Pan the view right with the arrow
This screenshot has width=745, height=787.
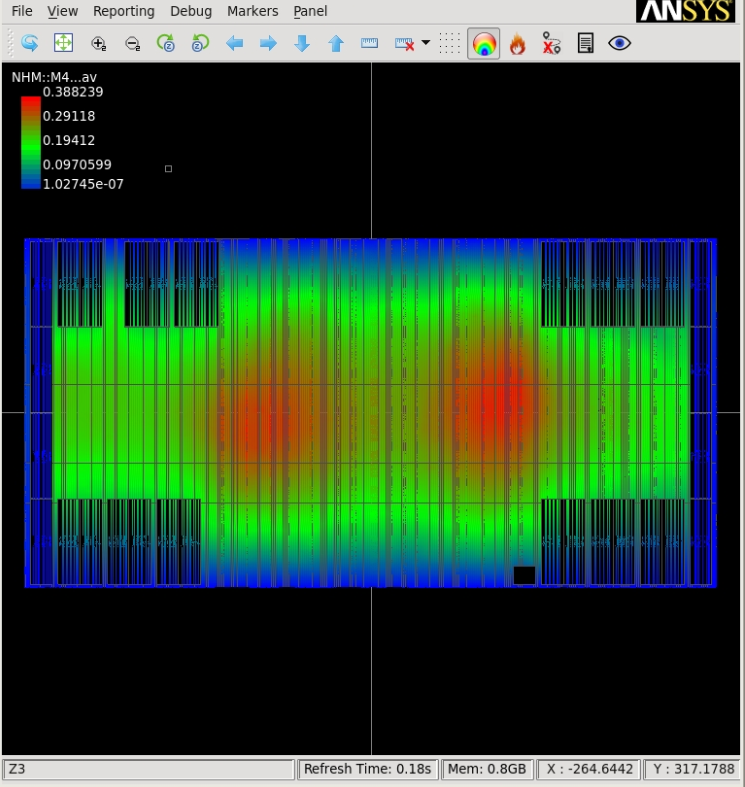(268, 43)
